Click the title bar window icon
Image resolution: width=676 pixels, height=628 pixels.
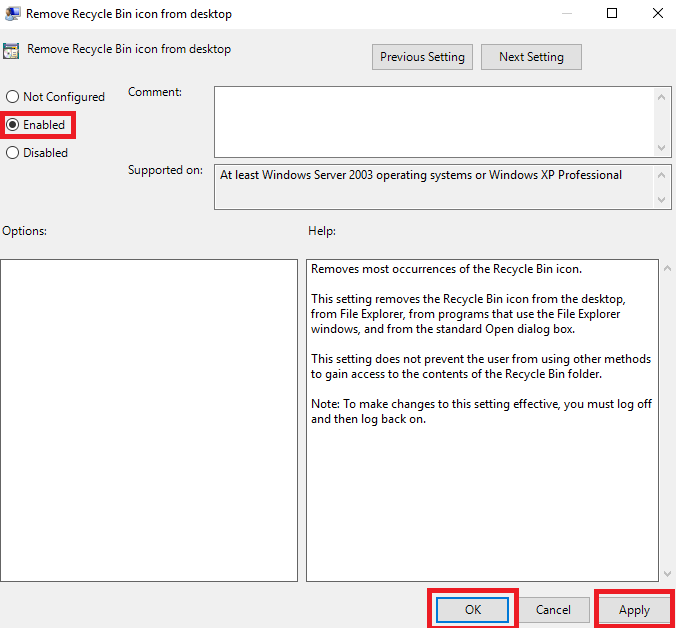[12, 13]
